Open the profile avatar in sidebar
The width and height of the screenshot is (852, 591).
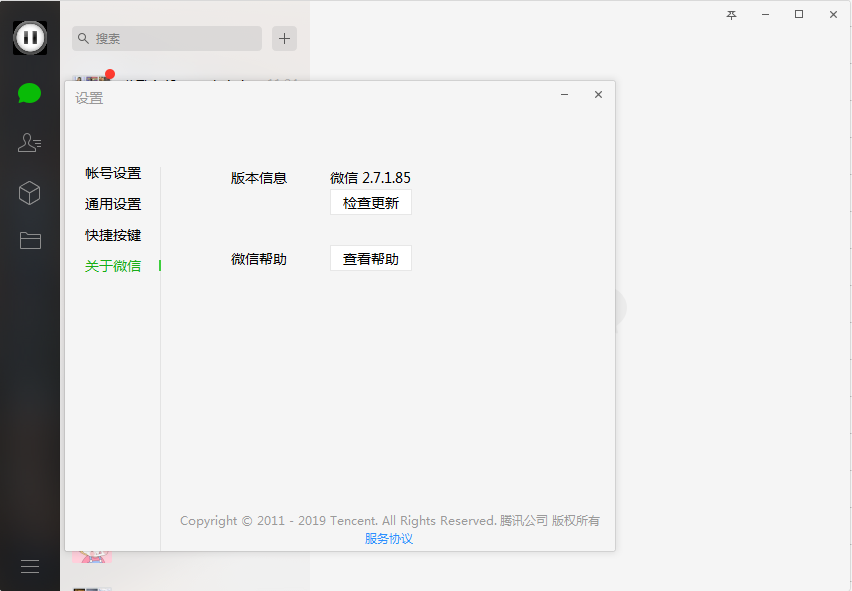click(30, 38)
